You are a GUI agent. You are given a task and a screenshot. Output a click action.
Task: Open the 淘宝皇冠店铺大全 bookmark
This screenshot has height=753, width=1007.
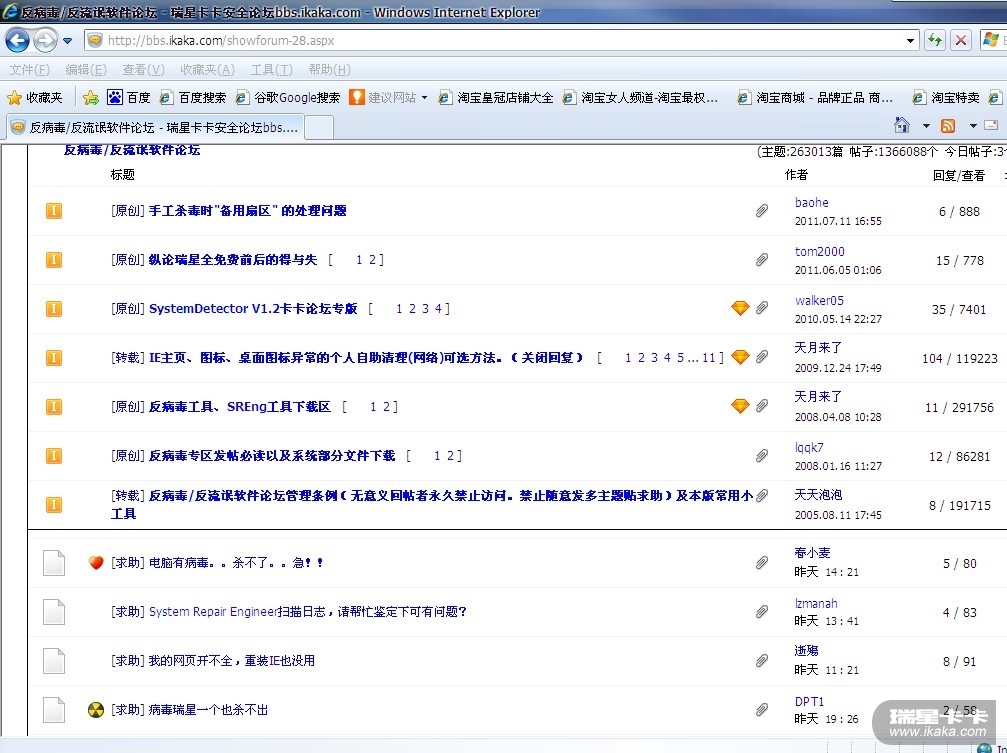coord(495,98)
